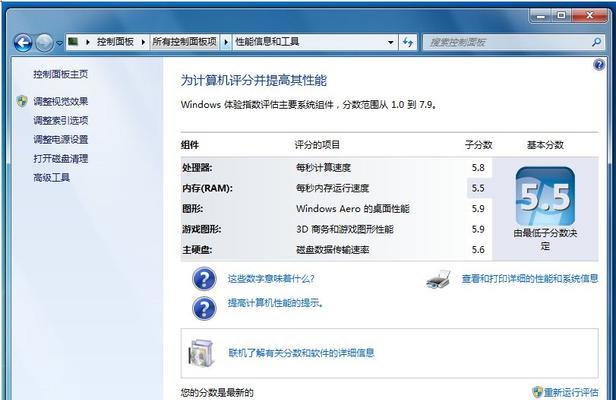616x400 pixels.
Task: Open 打开磁盘清理 link
Action: (60, 159)
